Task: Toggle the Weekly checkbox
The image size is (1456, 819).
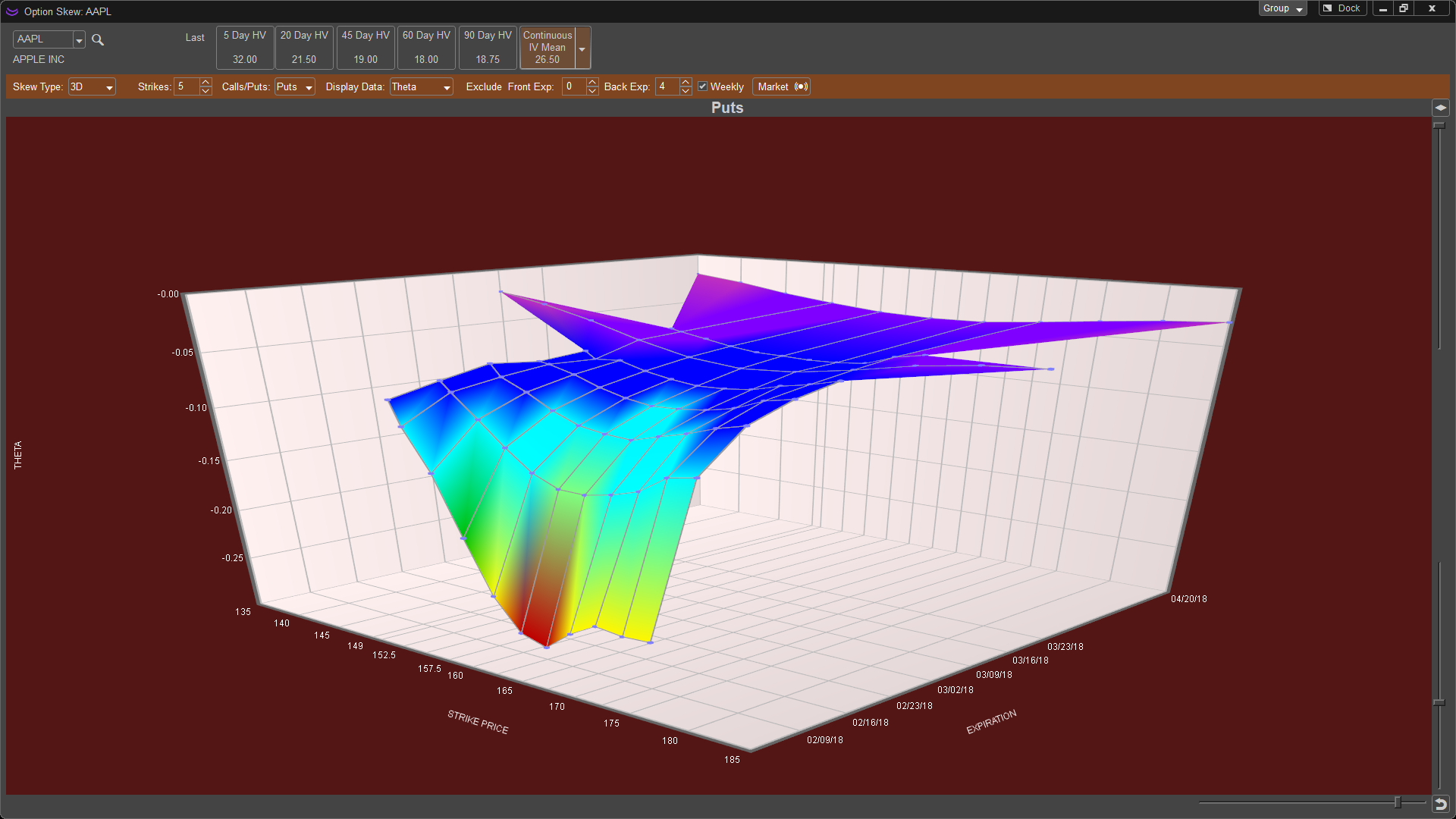Action: point(703,86)
